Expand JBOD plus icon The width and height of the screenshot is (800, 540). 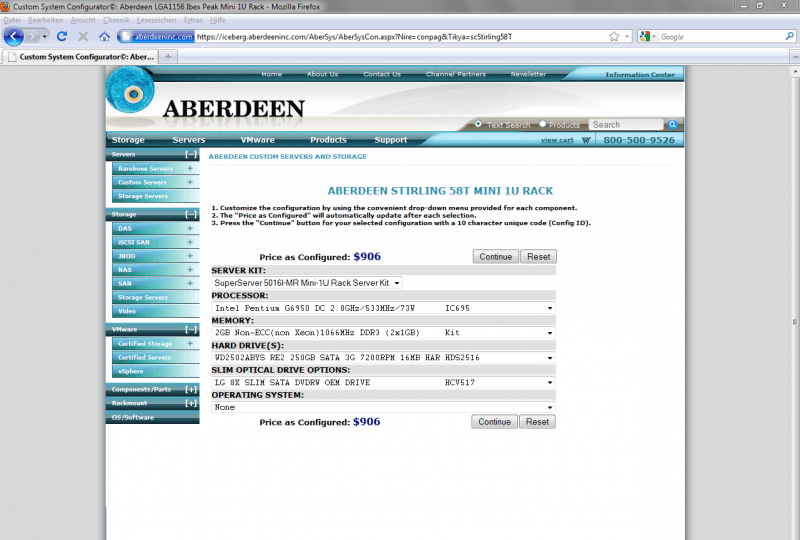point(190,256)
